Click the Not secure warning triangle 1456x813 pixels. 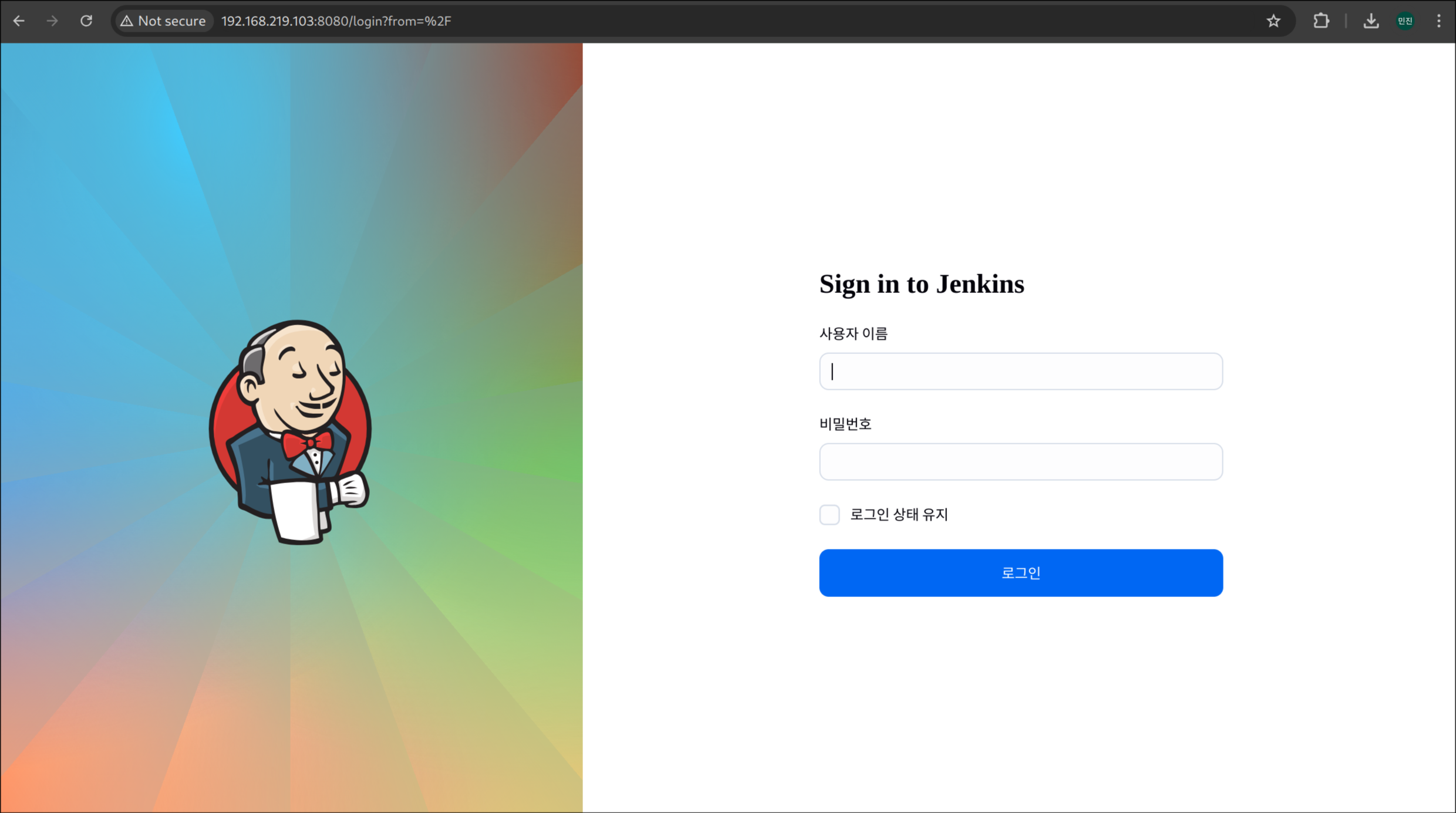pyautogui.click(x=127, y=21)
